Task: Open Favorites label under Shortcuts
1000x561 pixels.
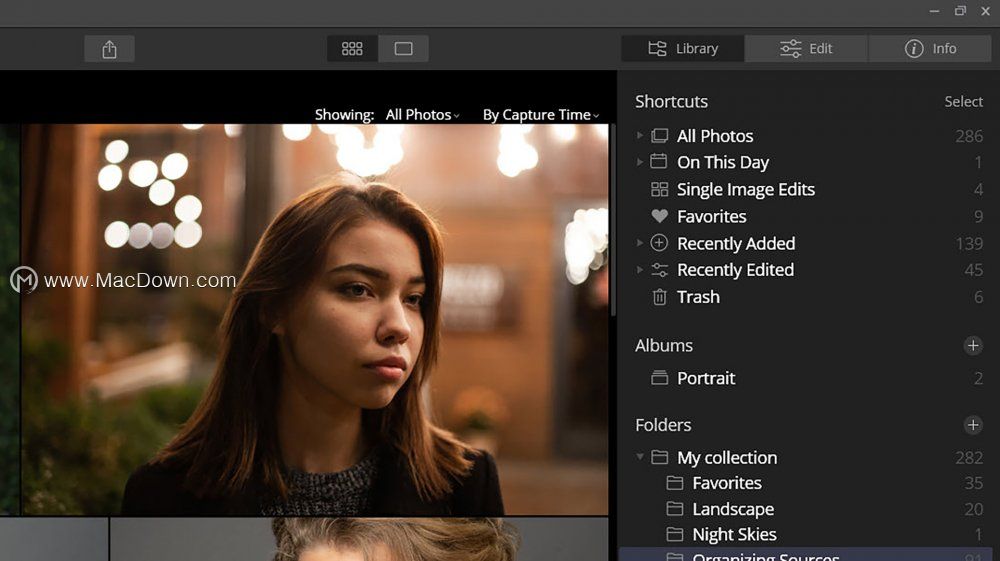Action: (x=711, y=216)
